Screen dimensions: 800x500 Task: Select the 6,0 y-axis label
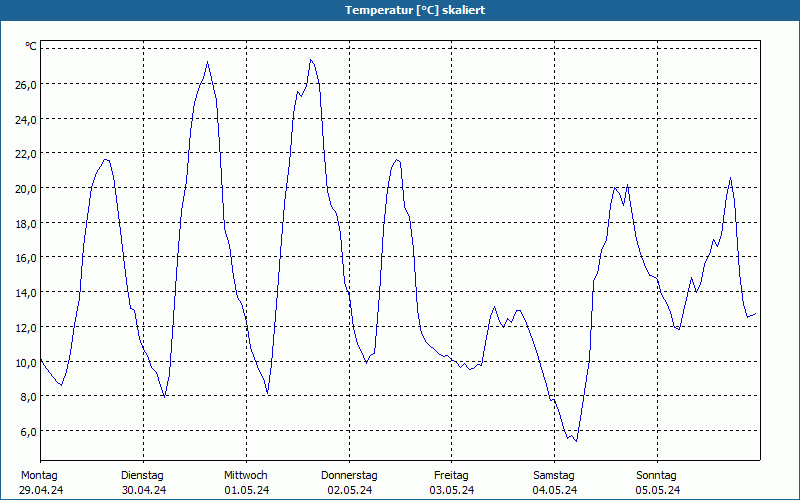click(x=28, y=432)
